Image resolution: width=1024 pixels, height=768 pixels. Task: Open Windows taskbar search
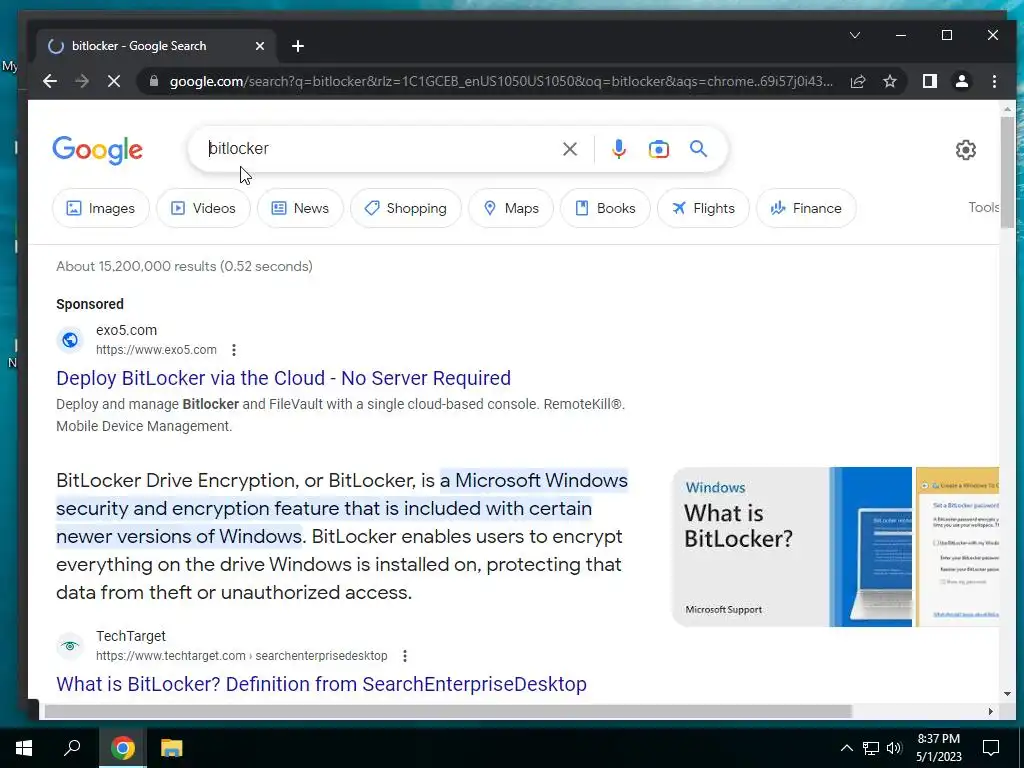pyautogui.click(x=72, y=748)
